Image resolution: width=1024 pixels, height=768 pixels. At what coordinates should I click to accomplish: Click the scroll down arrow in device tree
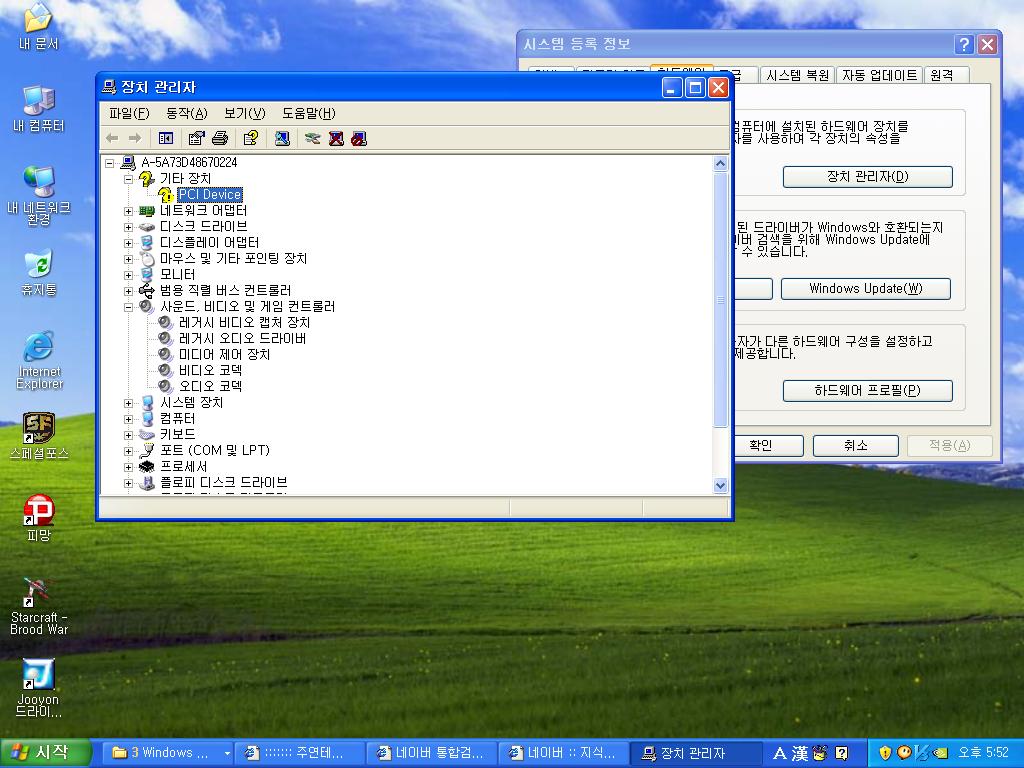720,485
